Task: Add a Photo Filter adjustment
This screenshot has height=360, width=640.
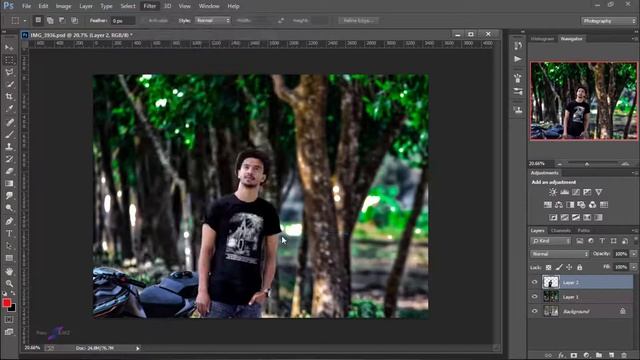Action: 581,204
